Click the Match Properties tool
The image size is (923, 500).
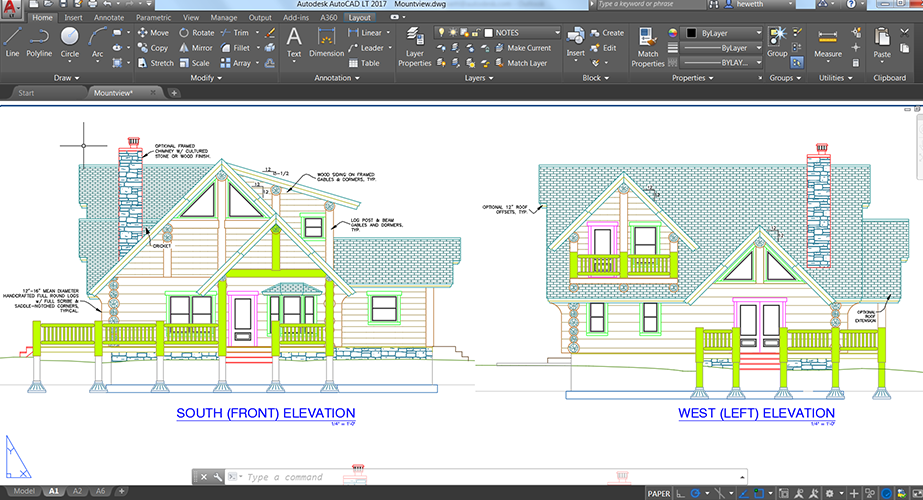point(648,47)
